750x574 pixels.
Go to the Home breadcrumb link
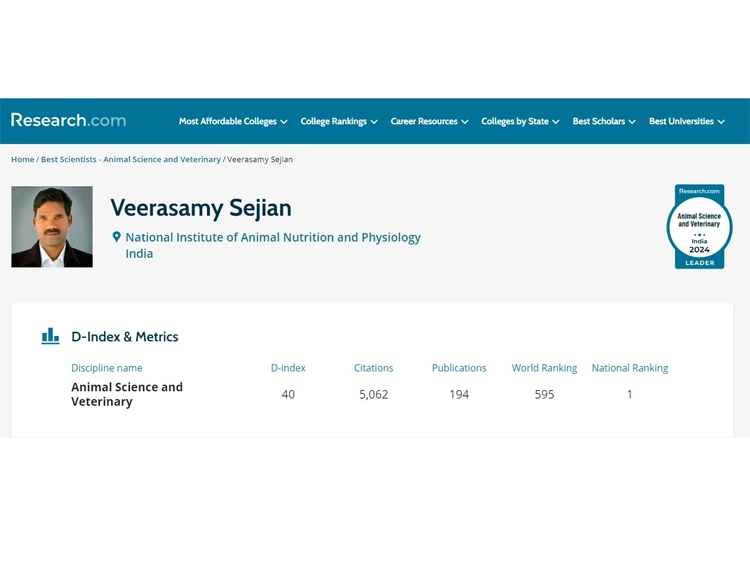point(22,159)
